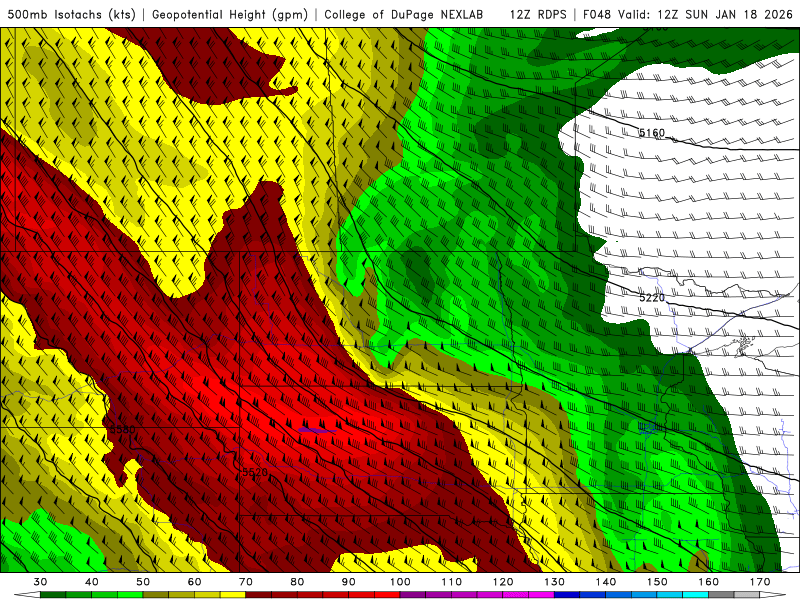Click the legend value 170

click(x=760, y=582)
